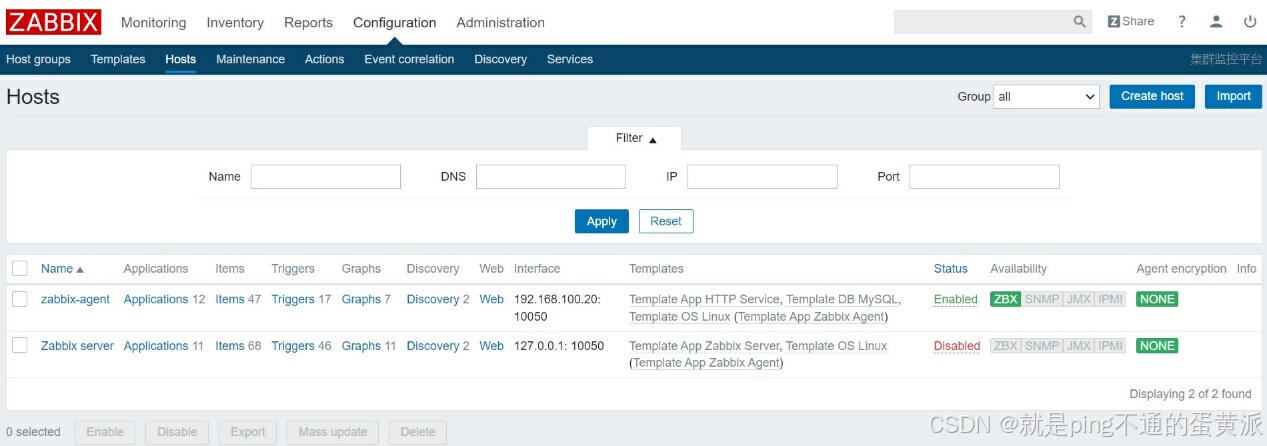Click the ZABBIX logo
Image resolution: width=1267 pixels, height=446 pixels.
(54, 22)
